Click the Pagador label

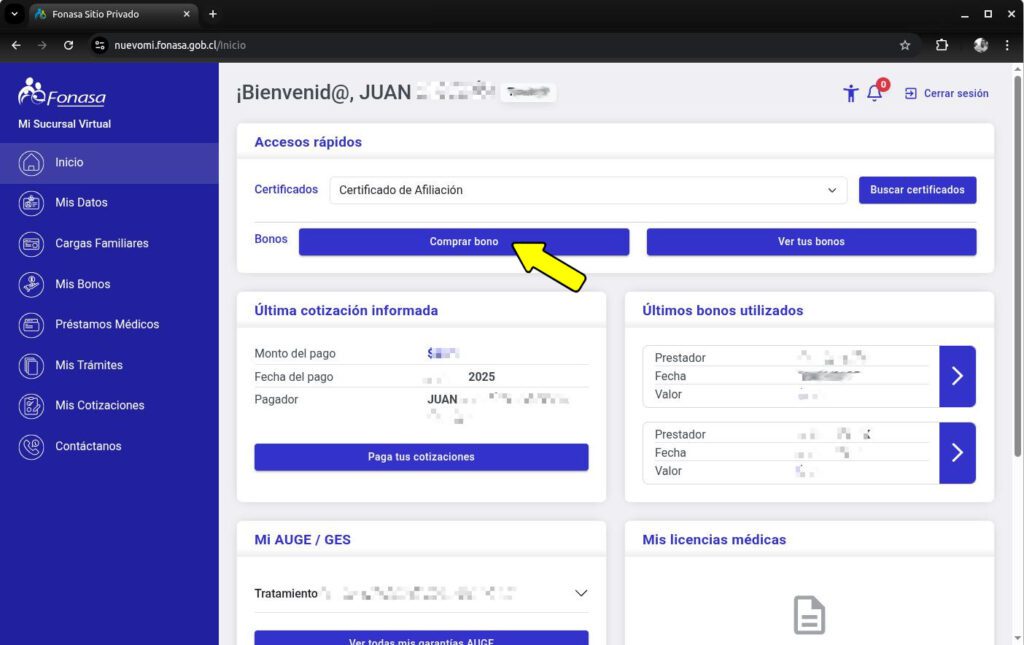(x=276, y=400)
